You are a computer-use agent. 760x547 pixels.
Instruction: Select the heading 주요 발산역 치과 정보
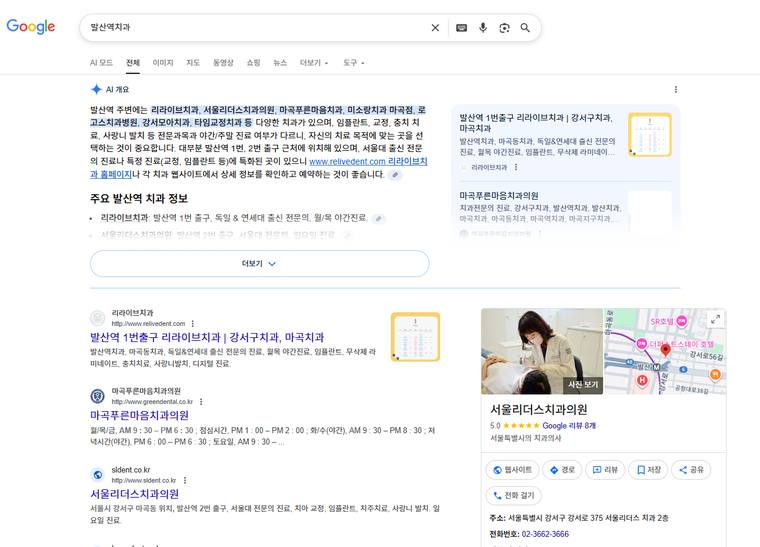tap(139, 198)
